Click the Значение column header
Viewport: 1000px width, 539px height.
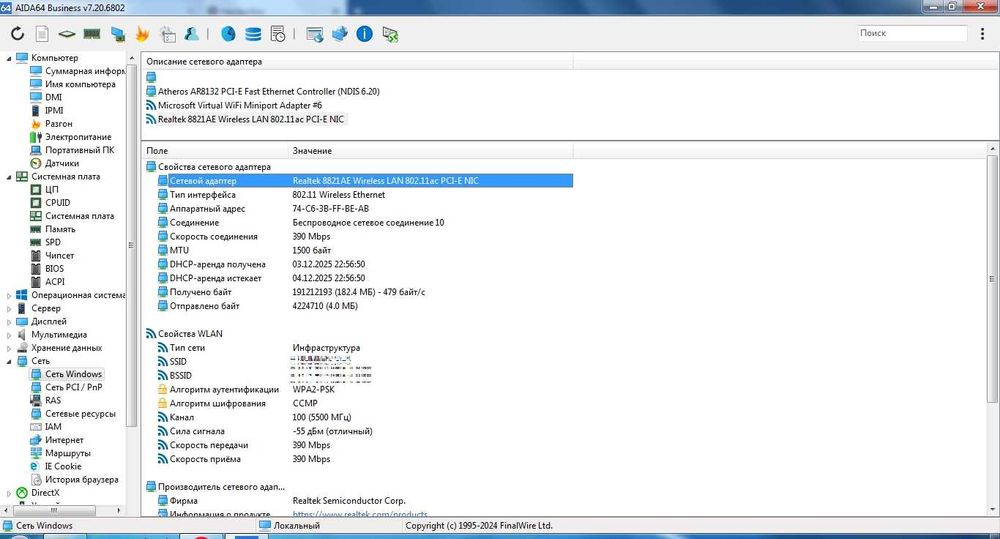[x=430, y=151]
